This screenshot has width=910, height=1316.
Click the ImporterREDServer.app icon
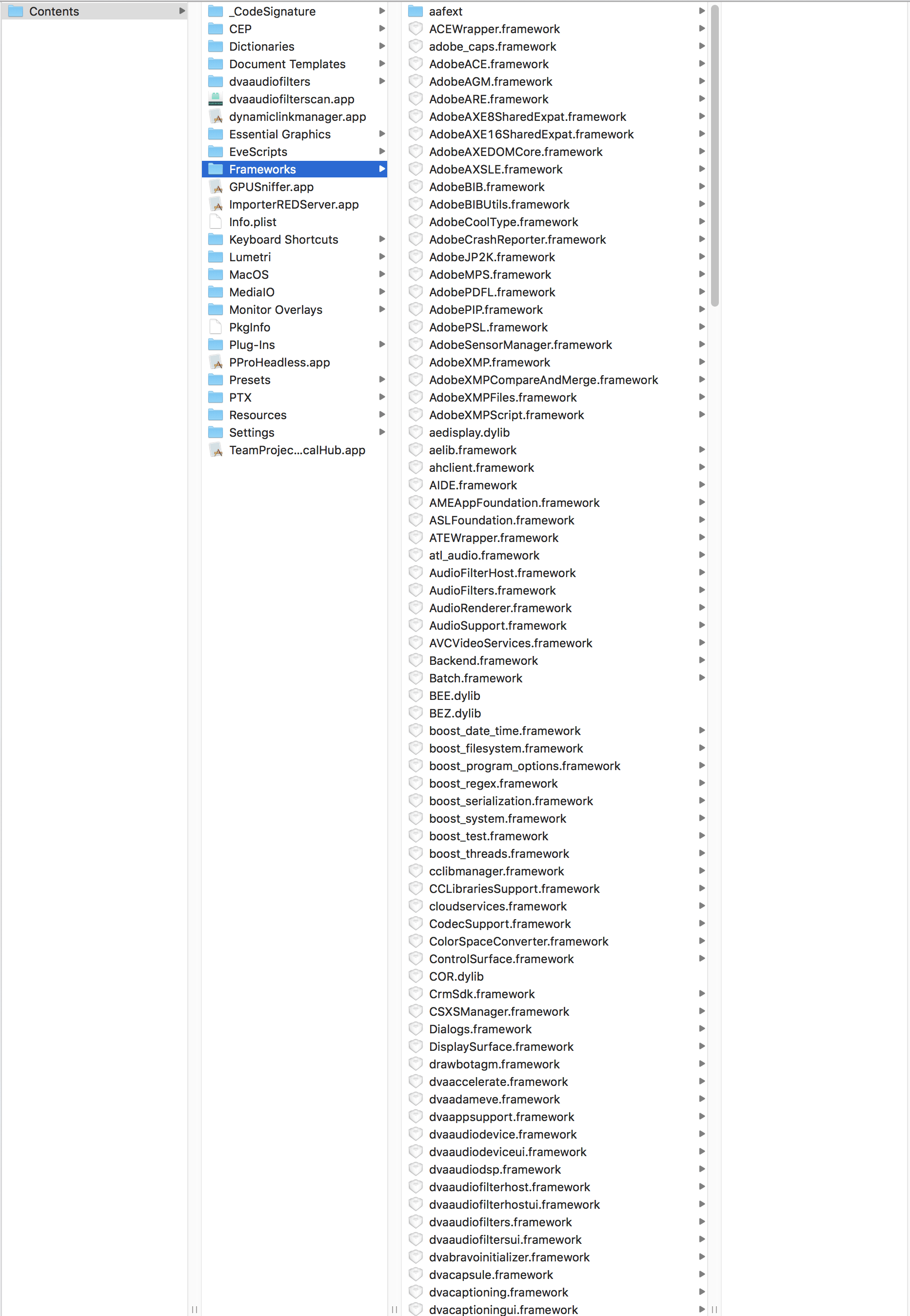click(216, 204)
